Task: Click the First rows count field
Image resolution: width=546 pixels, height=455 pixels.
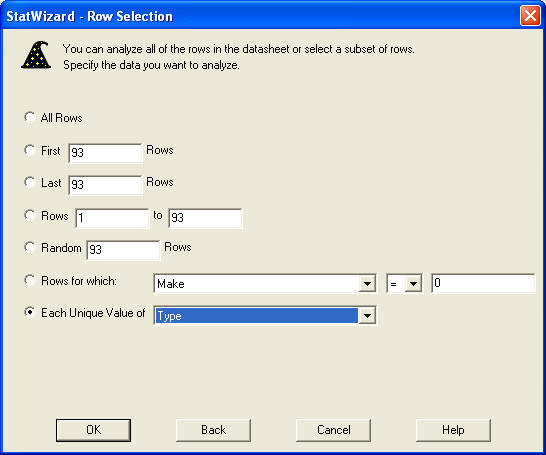Action: click(x=105, y=153)
